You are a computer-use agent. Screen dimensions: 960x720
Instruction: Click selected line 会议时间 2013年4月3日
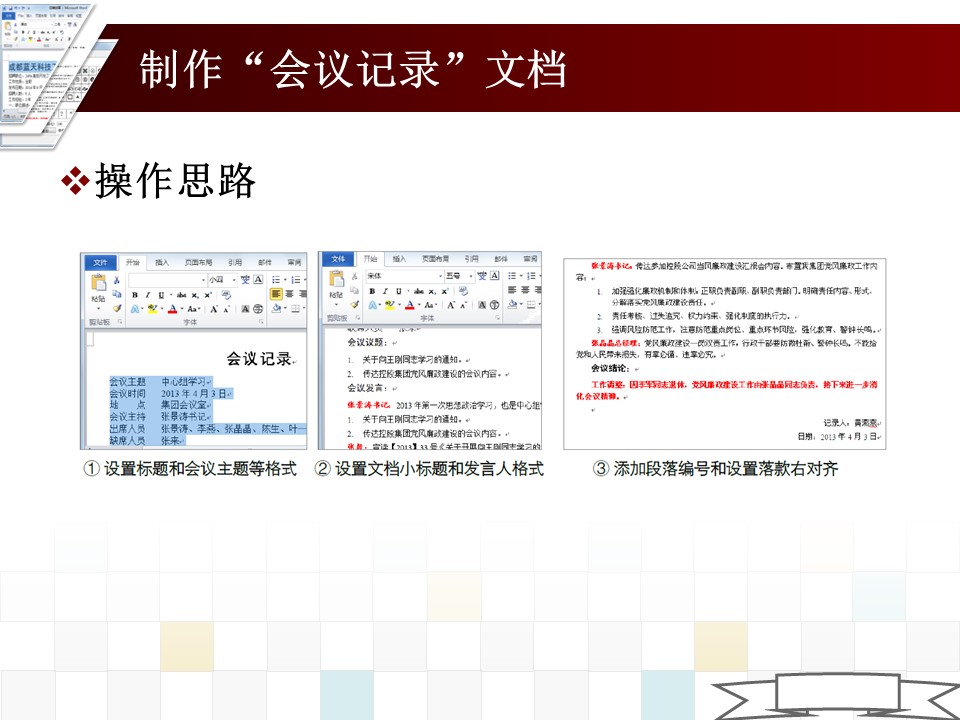click(x=171, y=393)
